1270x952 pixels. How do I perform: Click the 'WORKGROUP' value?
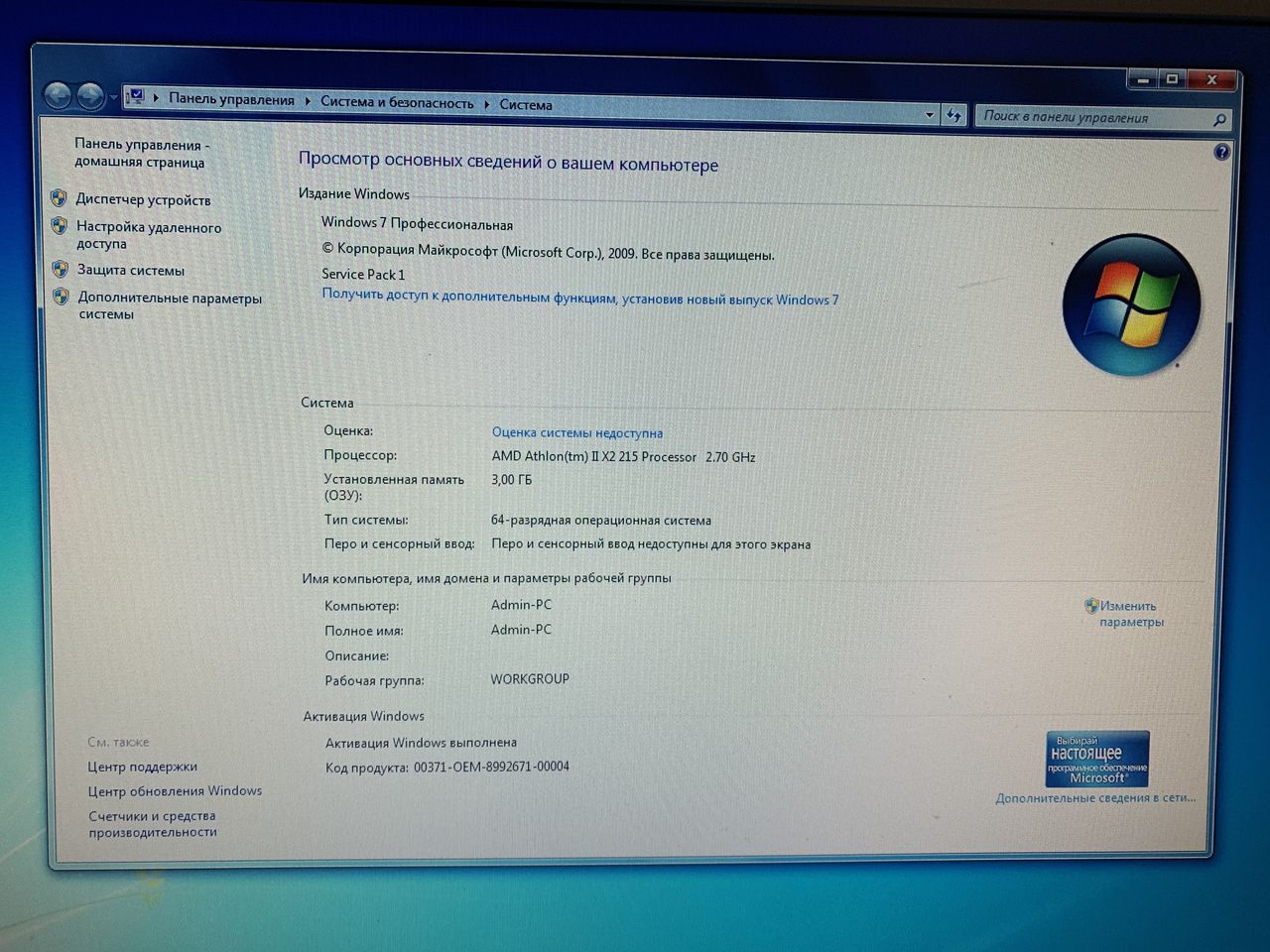pos(530,679)
